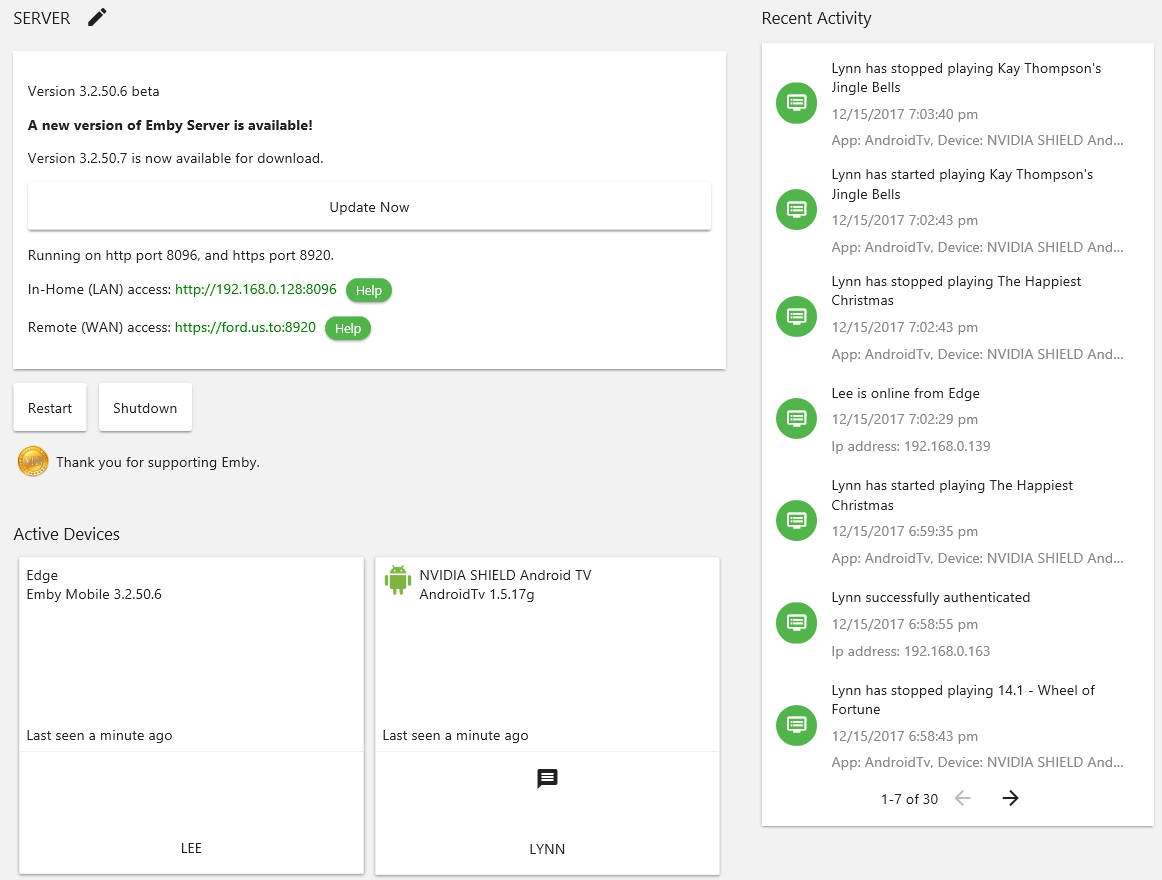Restart the Emby server
Screen dimensions: 1162x880
click(x=50, y=408)
